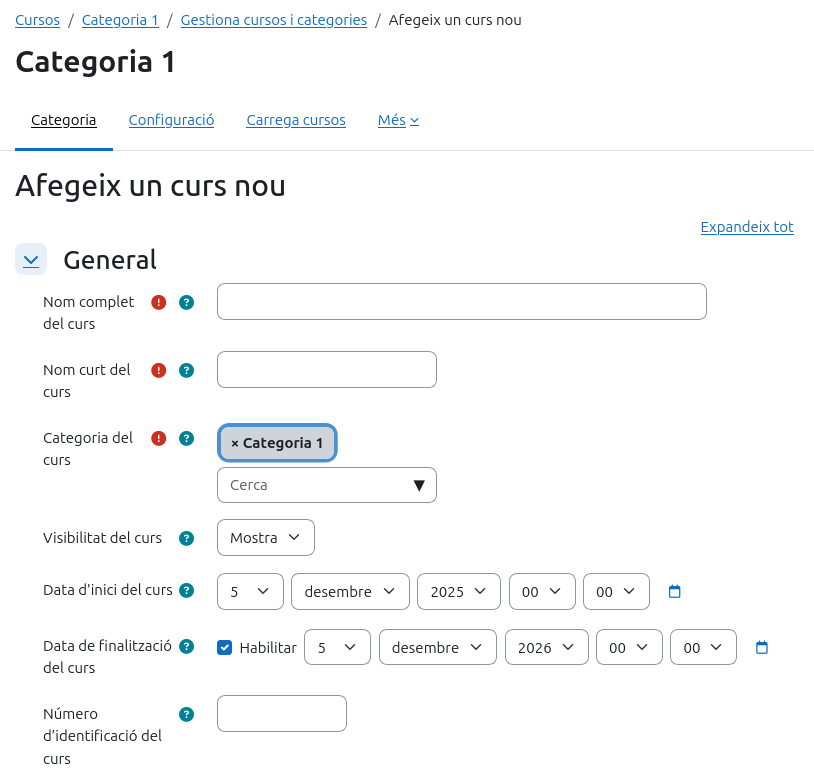Open the Més tab menu
The height and width of the screenshot is (777, 814).
[398, 120]
